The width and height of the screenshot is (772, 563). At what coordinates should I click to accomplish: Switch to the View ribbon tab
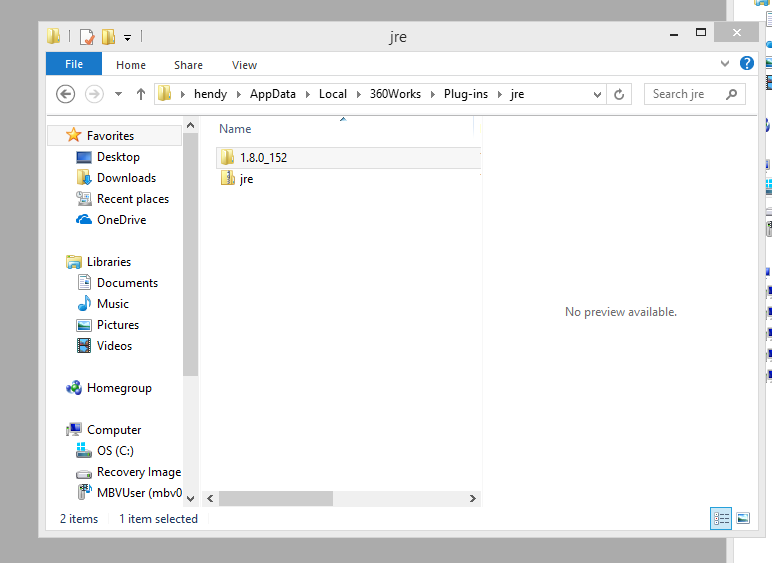click(x=244, y=65)
